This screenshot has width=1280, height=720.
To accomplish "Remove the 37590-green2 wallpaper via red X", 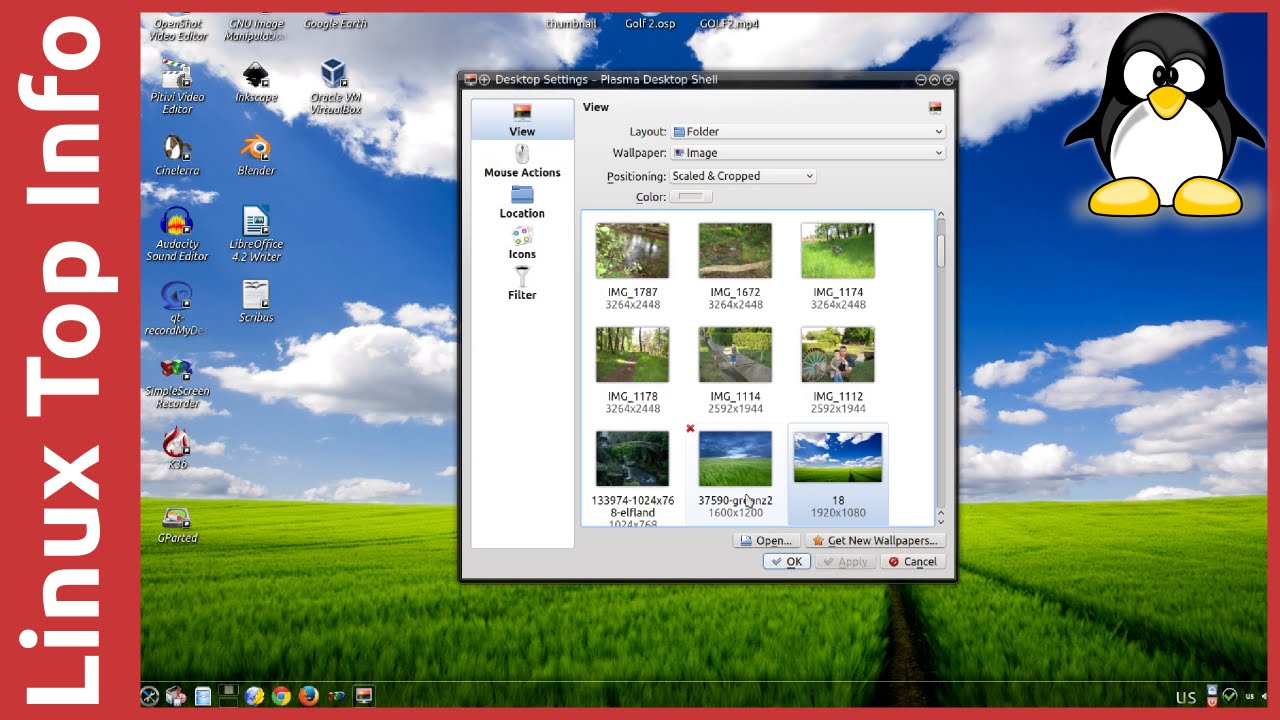I will [x=690, y=428].
